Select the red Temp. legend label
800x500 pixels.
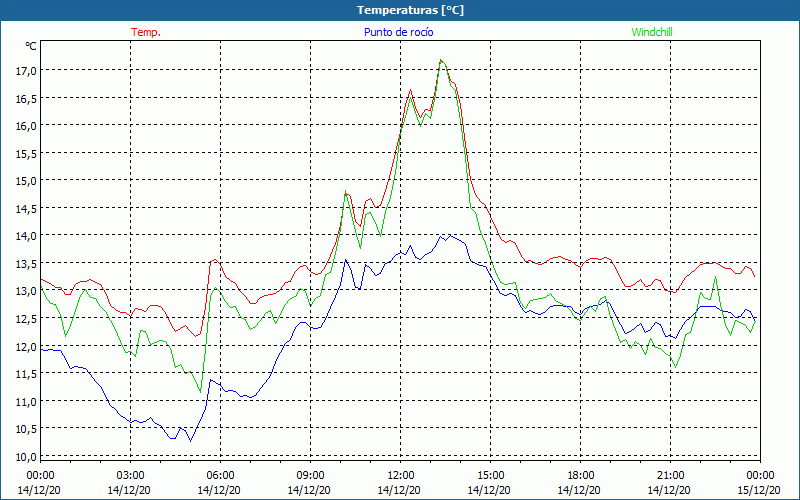146,32
